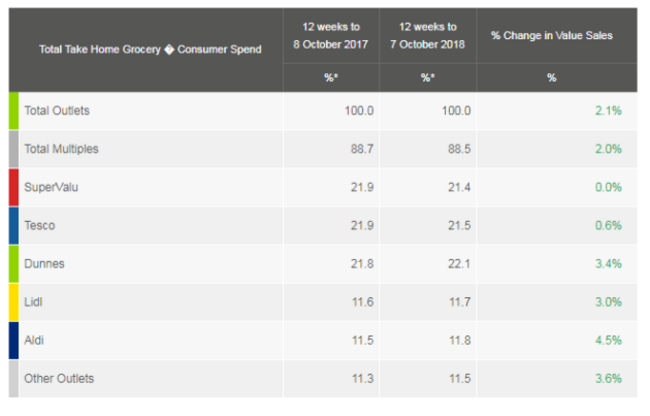This screenshot has width=650, height=416.
Task: Click the blue swatch beside Tesco
Action: [14, 225]
